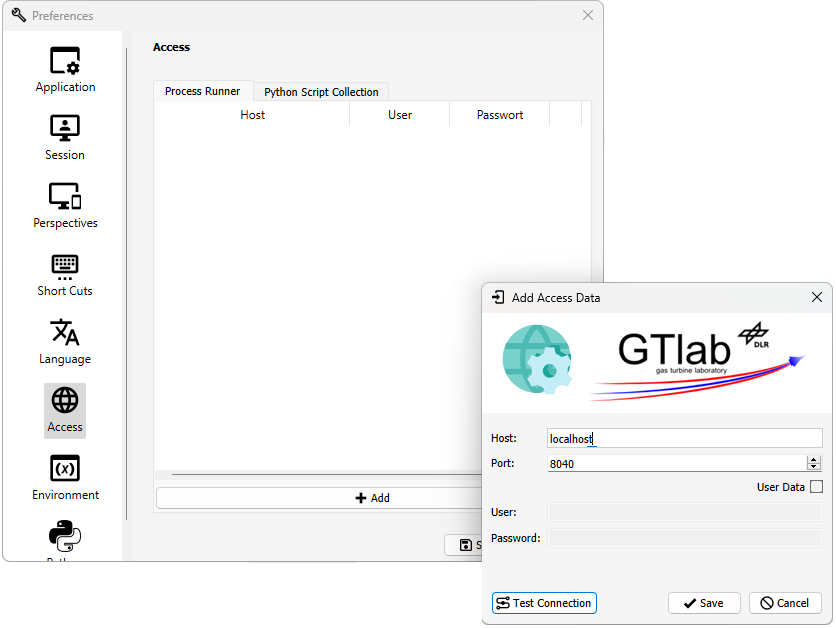
Task: Click the horizontal scrollbar of the access table
Action: click(x=326, y=474)
